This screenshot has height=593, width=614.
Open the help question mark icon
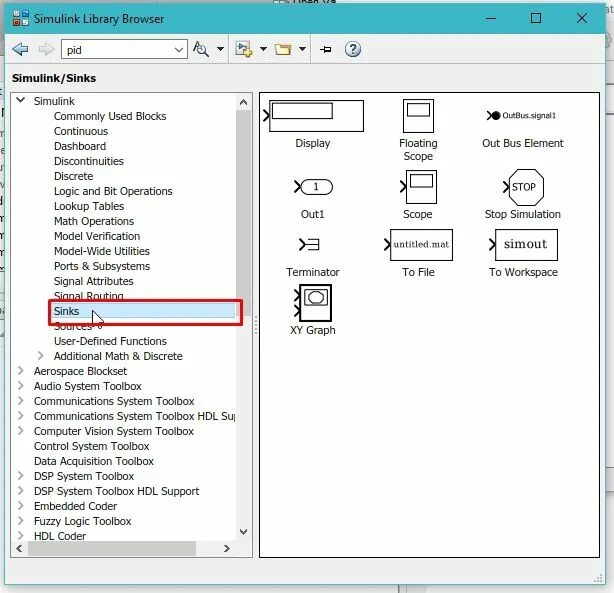pos(352,49)
